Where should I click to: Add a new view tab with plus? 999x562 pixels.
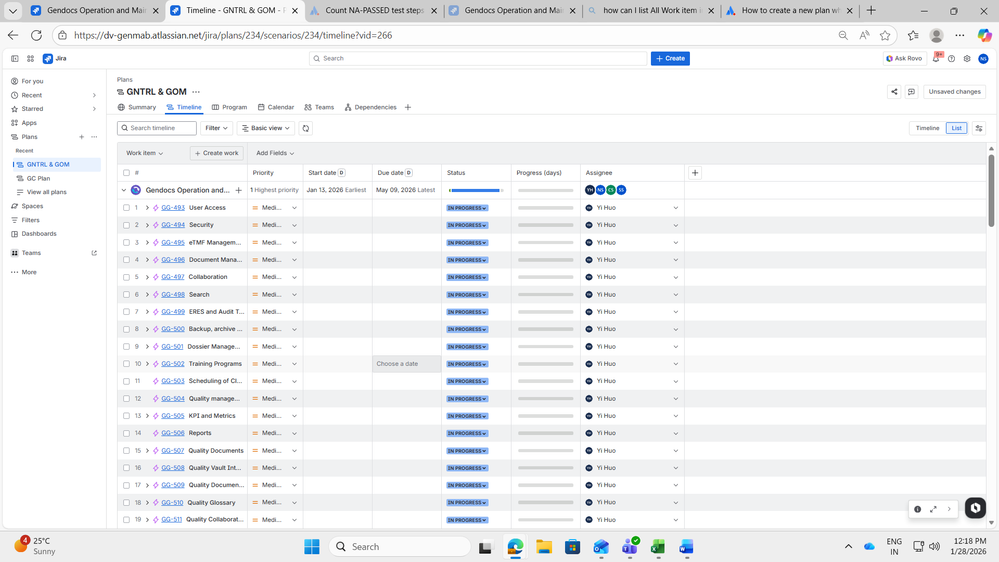click(408, 107)
